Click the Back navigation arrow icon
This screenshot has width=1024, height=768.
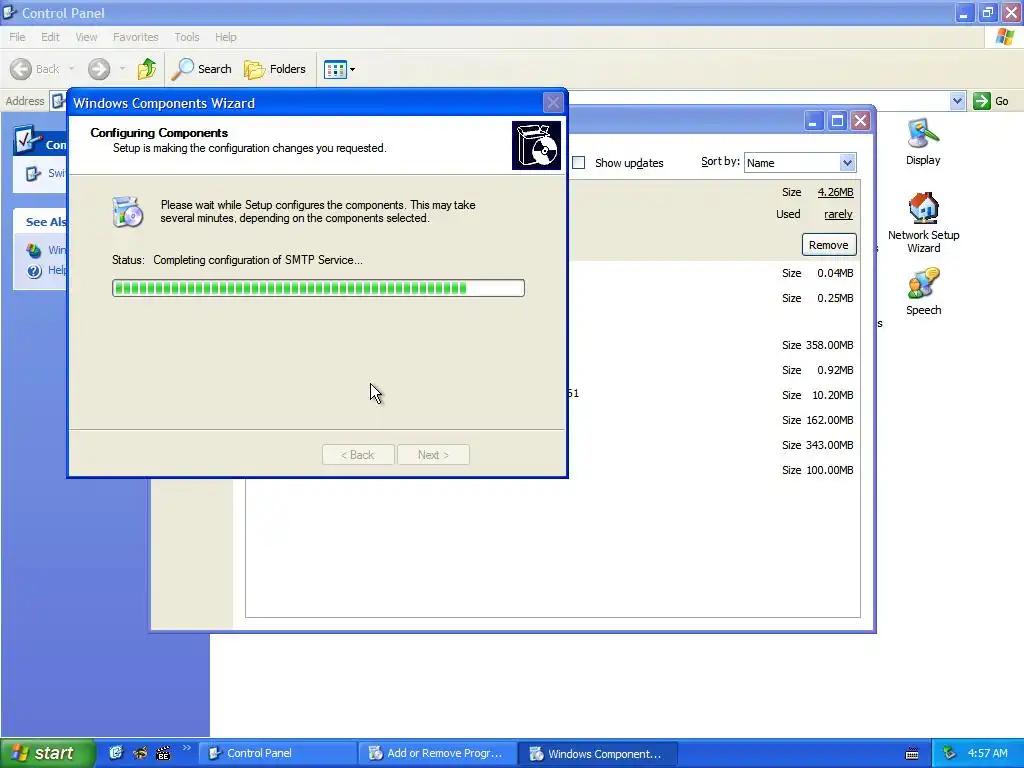point(21,69)
